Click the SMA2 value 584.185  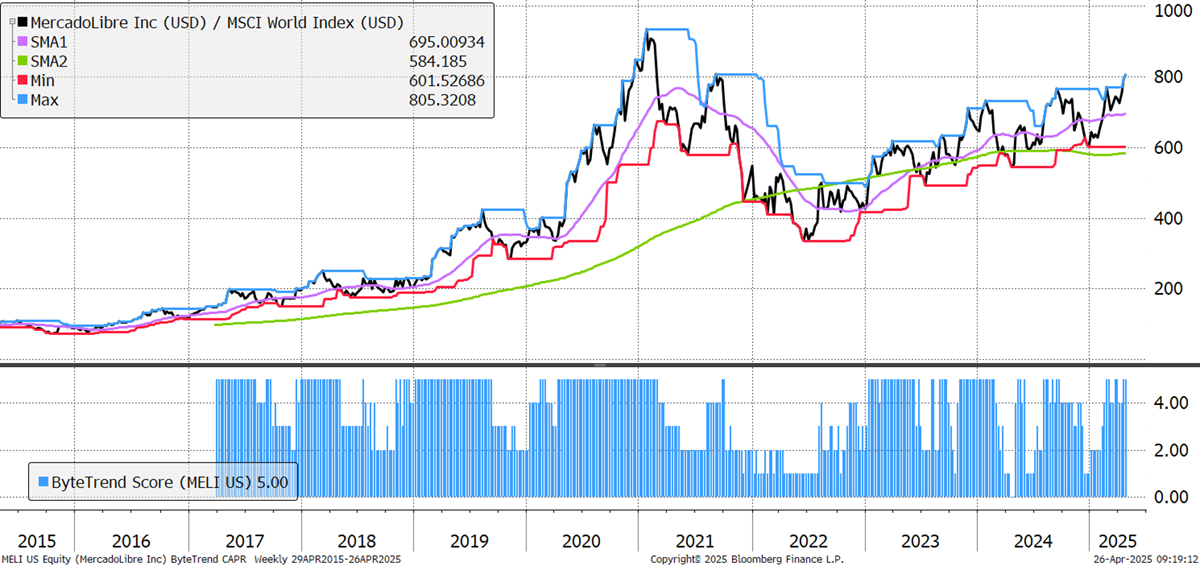coord(438,61)
